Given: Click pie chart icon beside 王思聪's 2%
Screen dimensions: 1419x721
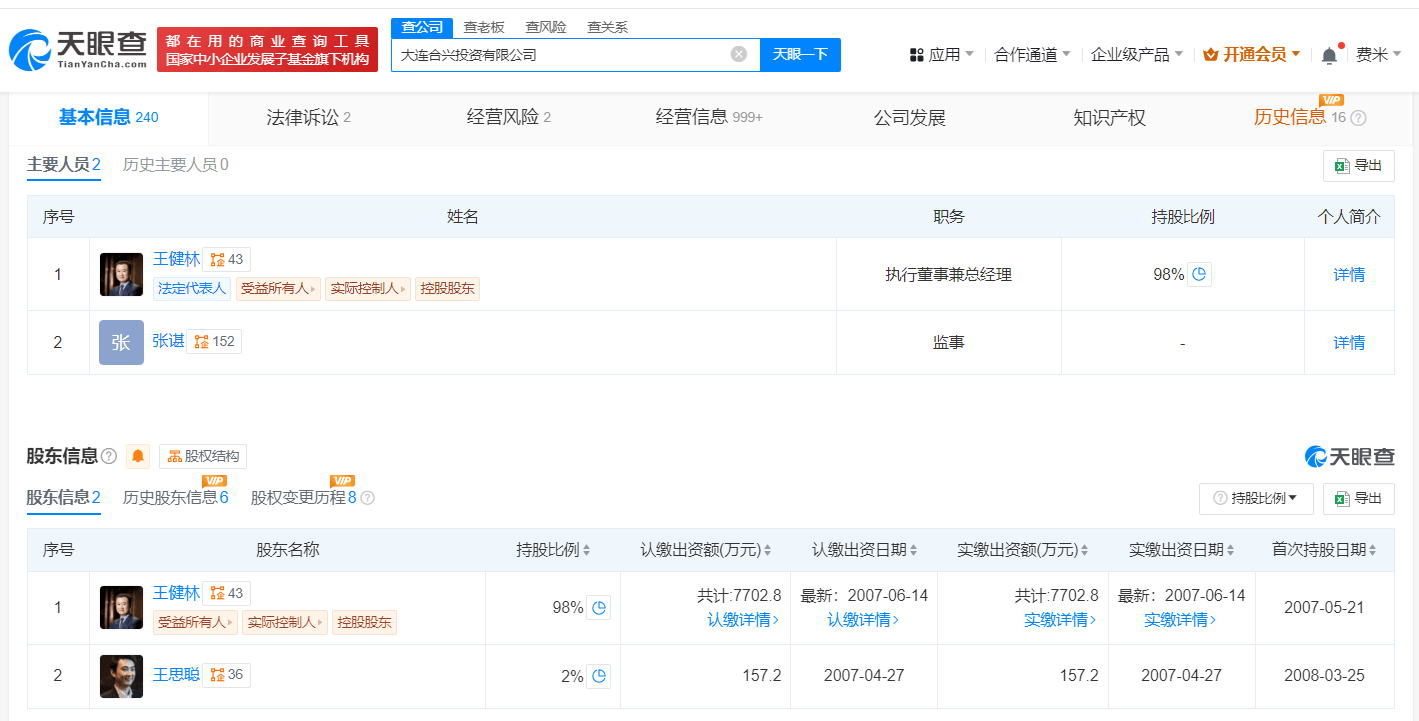Looking at the screenshot, I should [x=598, y=676].
